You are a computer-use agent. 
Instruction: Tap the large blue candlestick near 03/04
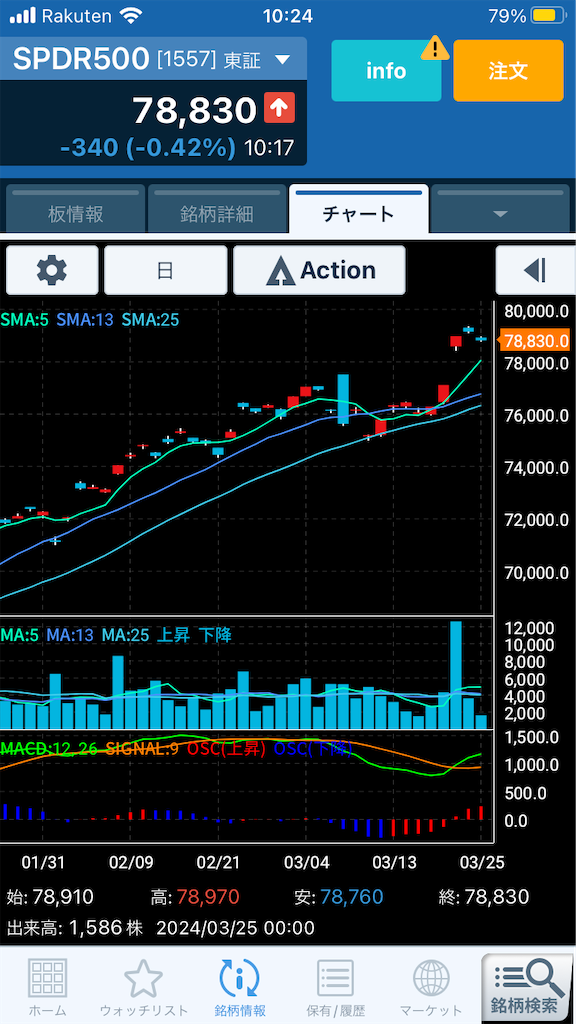tap(343, 399)
